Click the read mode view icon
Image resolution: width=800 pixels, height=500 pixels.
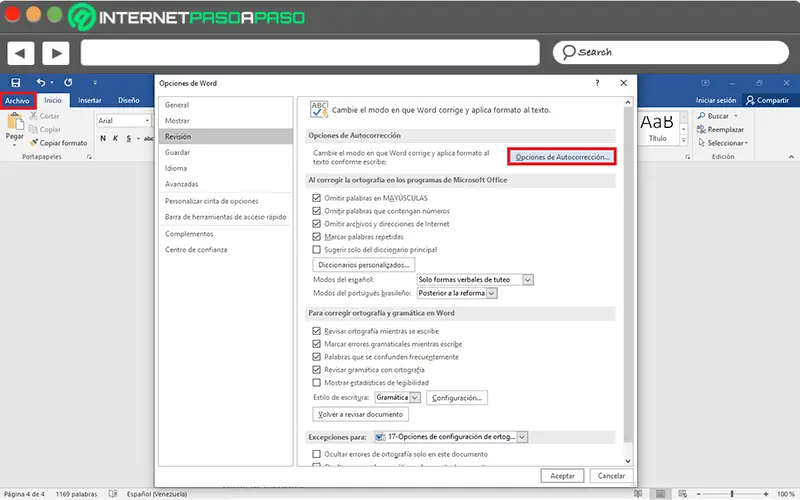click(x=638, y=494)
